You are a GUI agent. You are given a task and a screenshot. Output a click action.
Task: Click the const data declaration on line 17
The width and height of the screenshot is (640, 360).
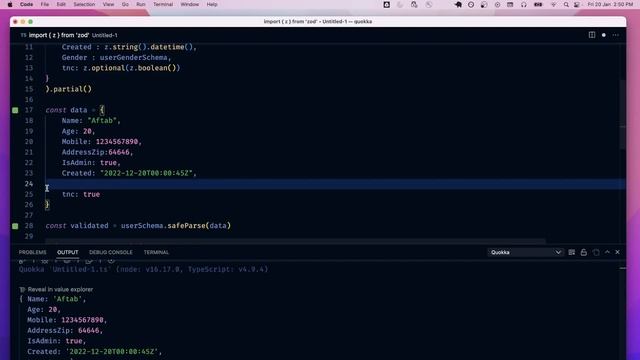(75, 110)
